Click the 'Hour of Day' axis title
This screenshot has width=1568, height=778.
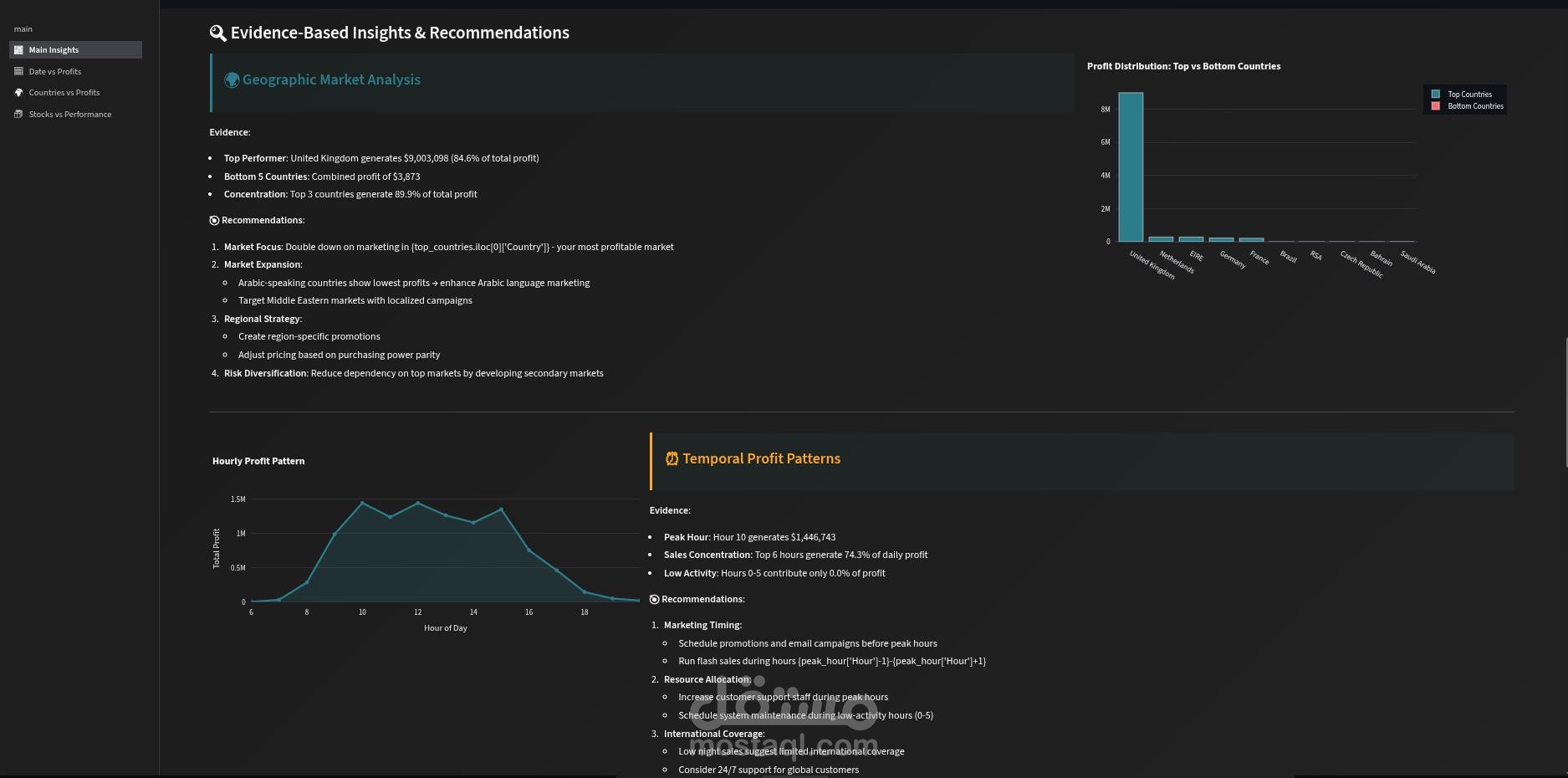(x=446, y=628)
